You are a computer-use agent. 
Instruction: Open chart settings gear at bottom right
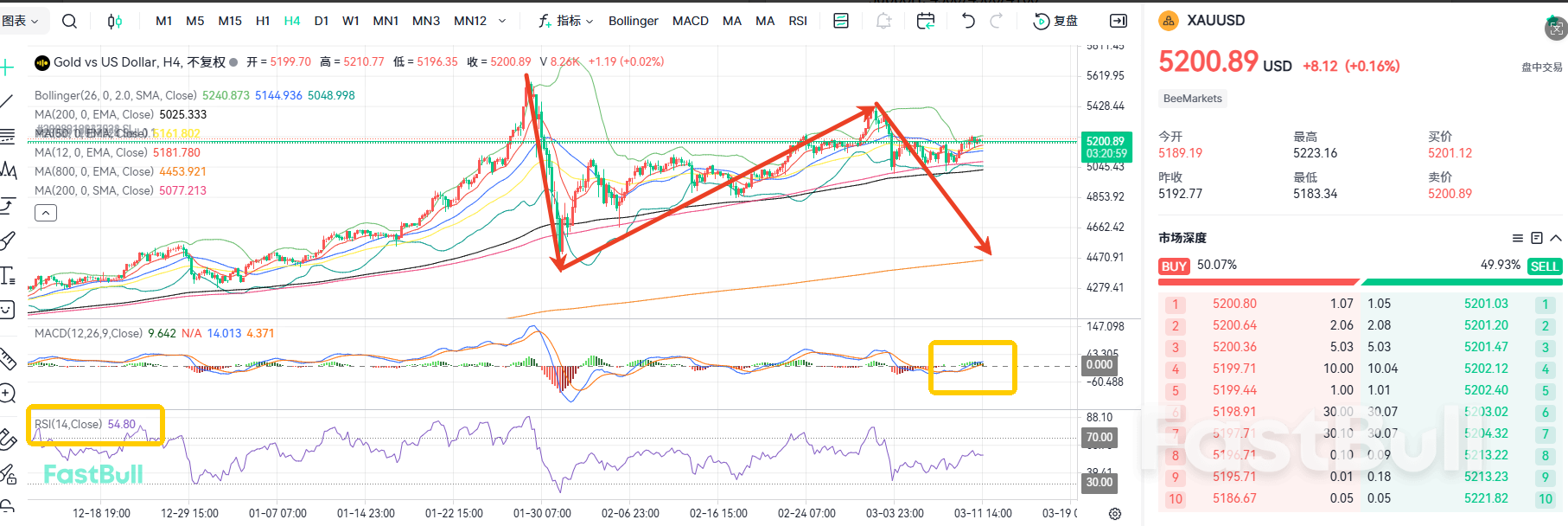coord(1115,514)
